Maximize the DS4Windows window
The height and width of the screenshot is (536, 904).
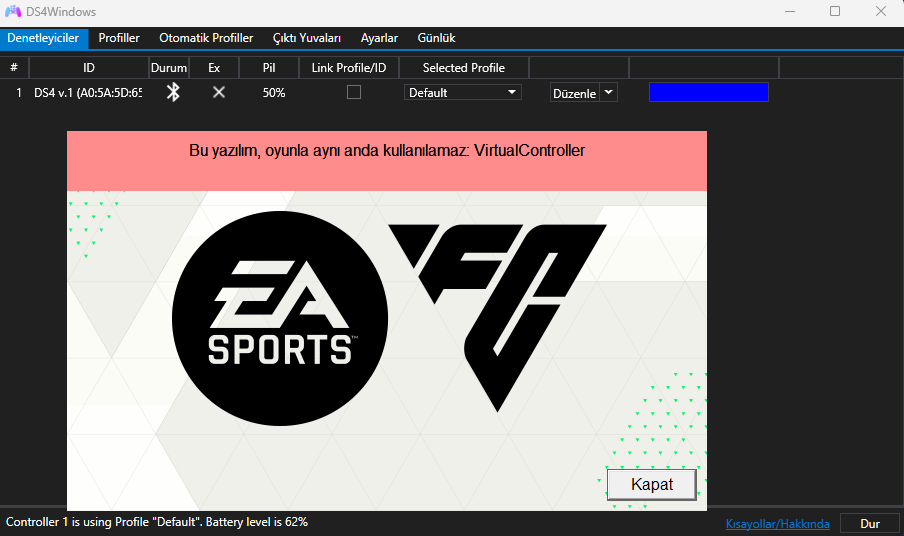click(835, 12)
